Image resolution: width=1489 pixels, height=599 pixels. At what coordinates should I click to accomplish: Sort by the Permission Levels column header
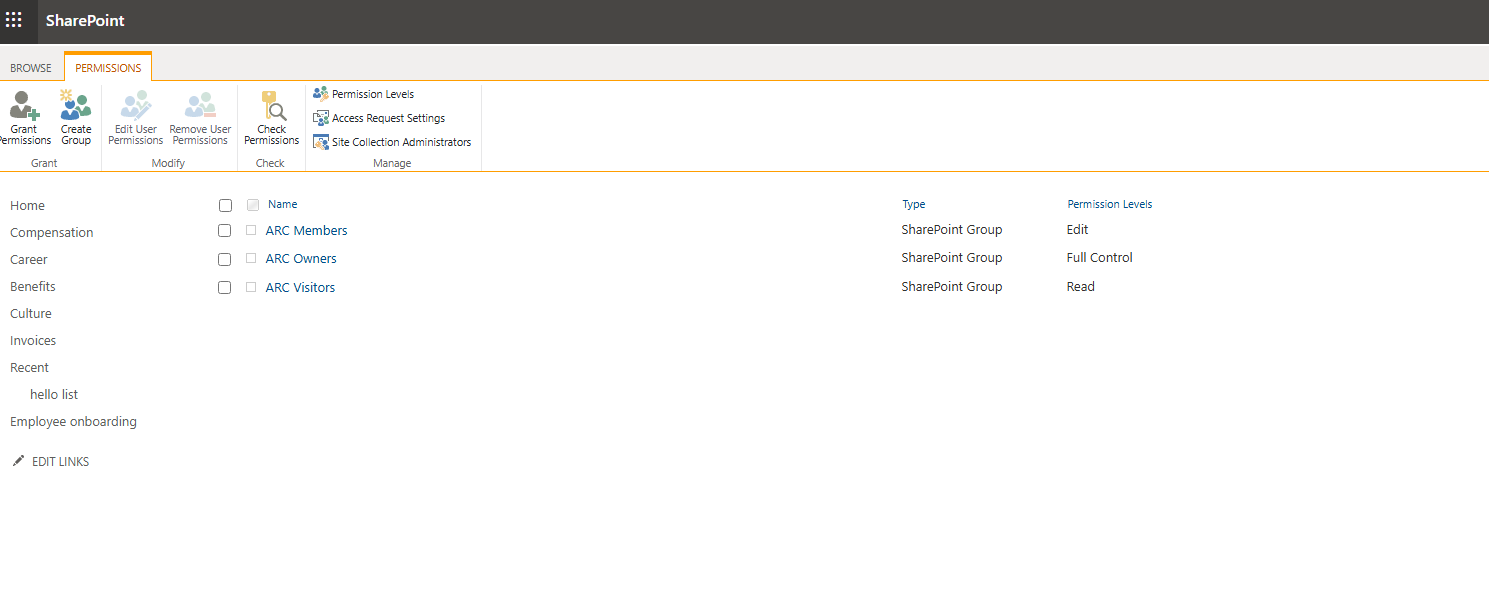(1109, 204)
